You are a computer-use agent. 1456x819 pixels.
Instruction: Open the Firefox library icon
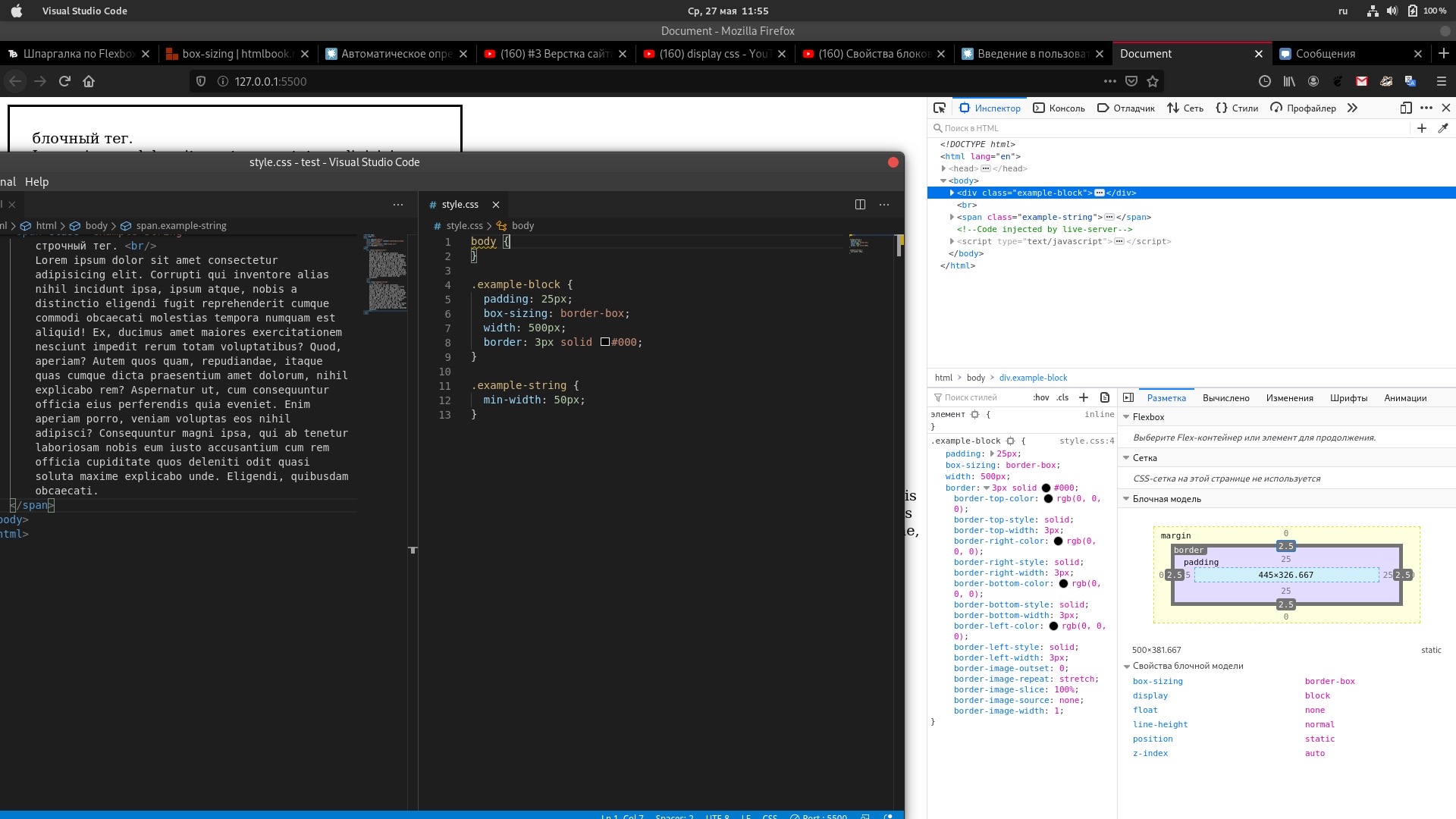(1289, 81)
